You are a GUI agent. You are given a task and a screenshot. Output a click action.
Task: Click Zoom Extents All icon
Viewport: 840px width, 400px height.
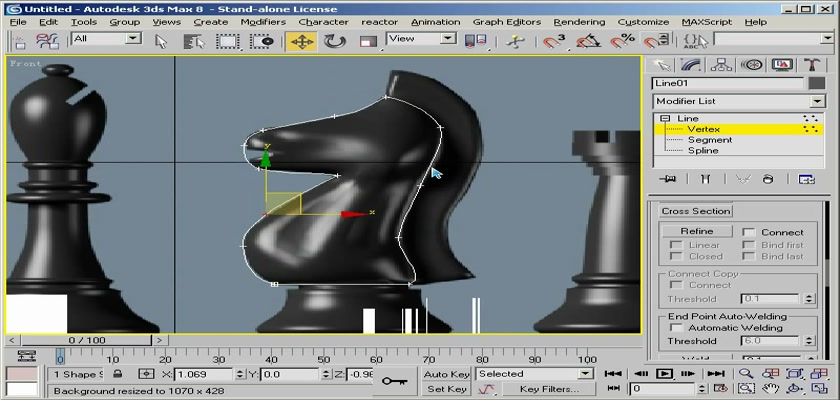820,374
